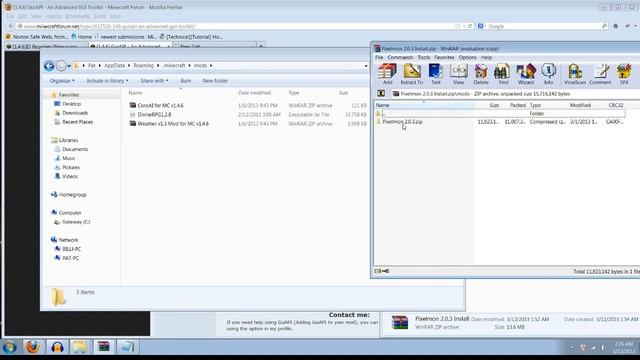Select Weather v1.3 Mod for MC v1.4.6
640x360 pixels.
tap(173, 124)
